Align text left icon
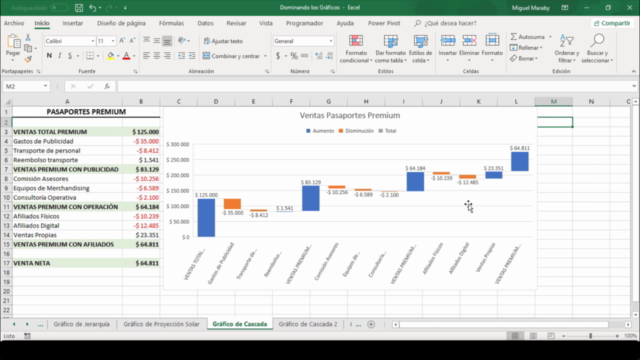The height and width of the screenshot is (360, 640). pos(146,56)
